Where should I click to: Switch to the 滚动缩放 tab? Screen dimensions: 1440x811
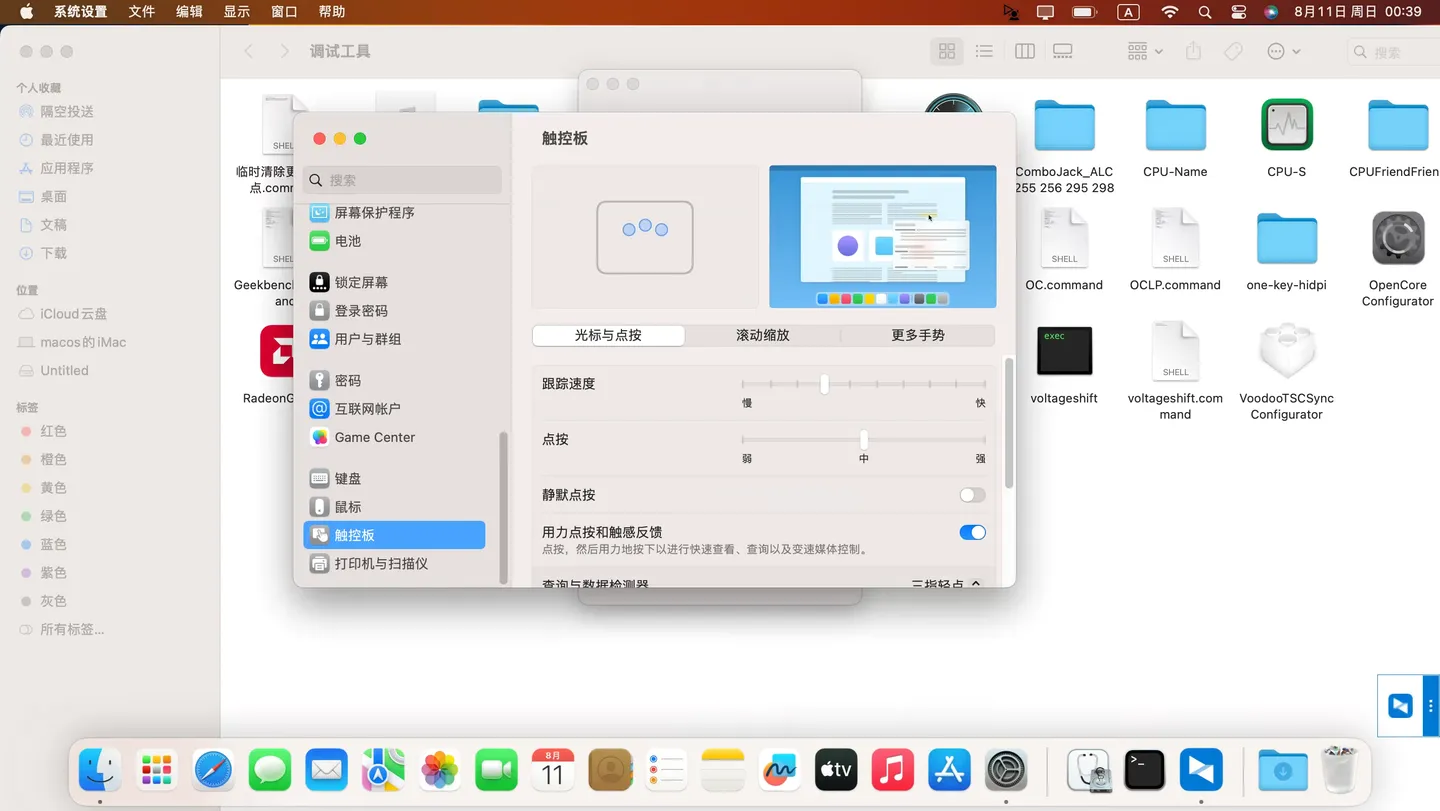pos(761,335)
